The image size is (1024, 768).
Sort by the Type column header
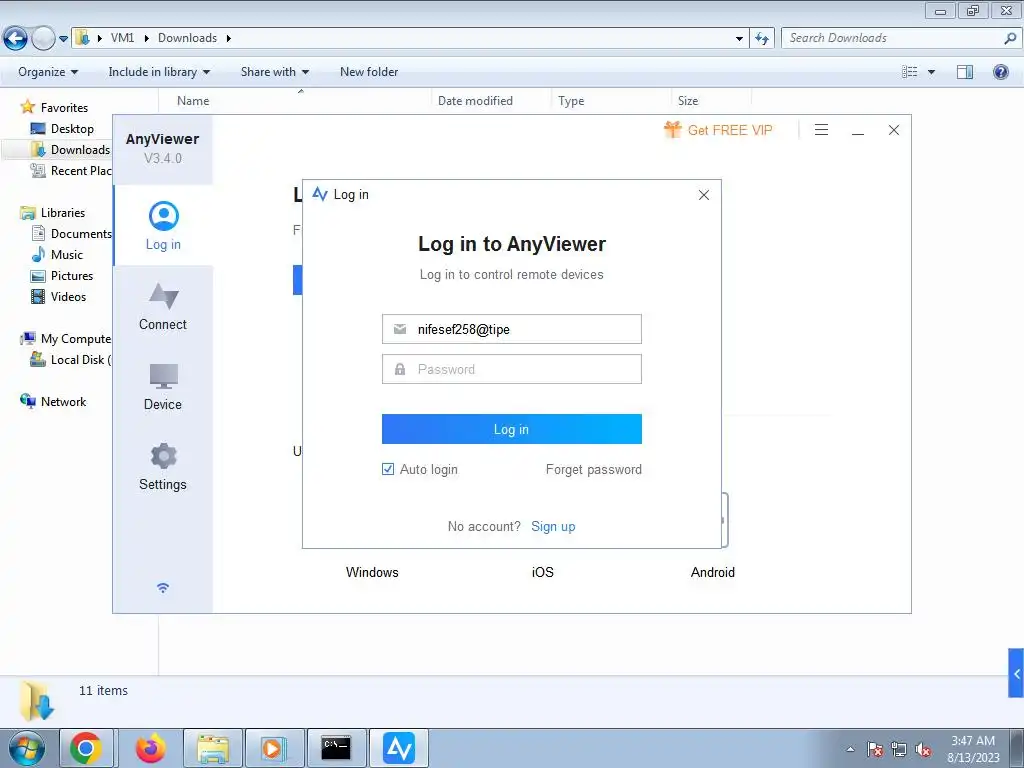click(571, 101)
